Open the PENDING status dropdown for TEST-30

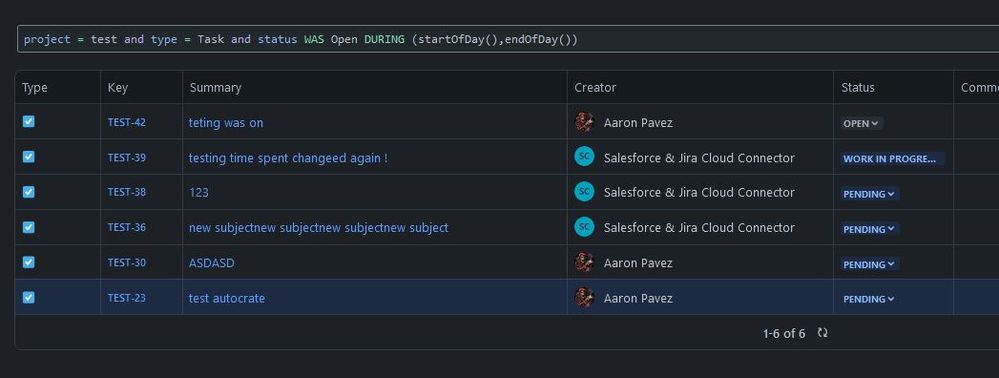click(x=869, y=264)
